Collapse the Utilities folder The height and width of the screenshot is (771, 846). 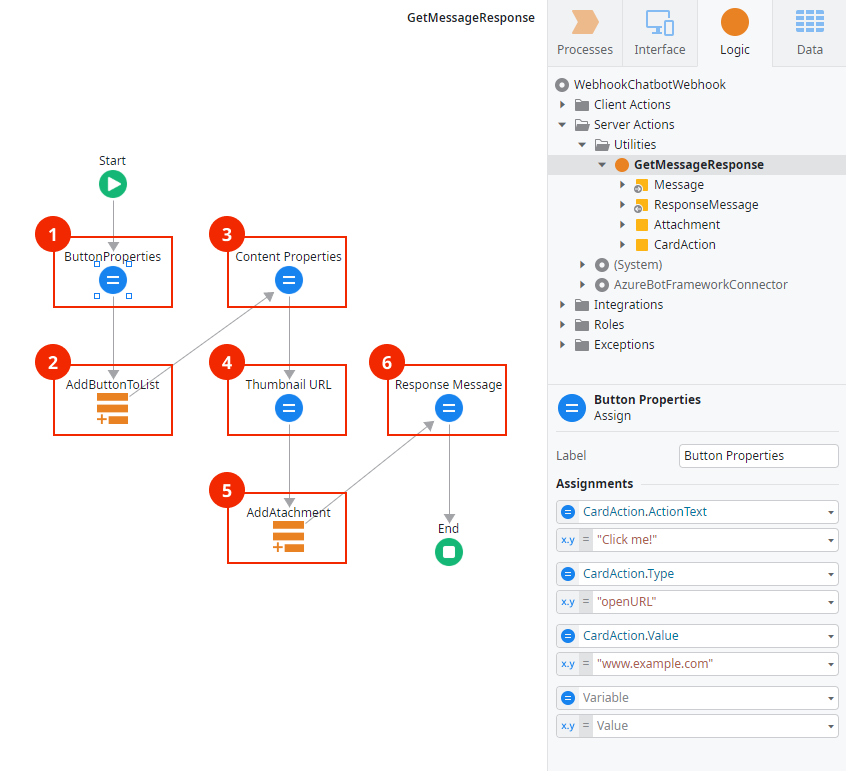pyautogui.click(x=582, y=144)
